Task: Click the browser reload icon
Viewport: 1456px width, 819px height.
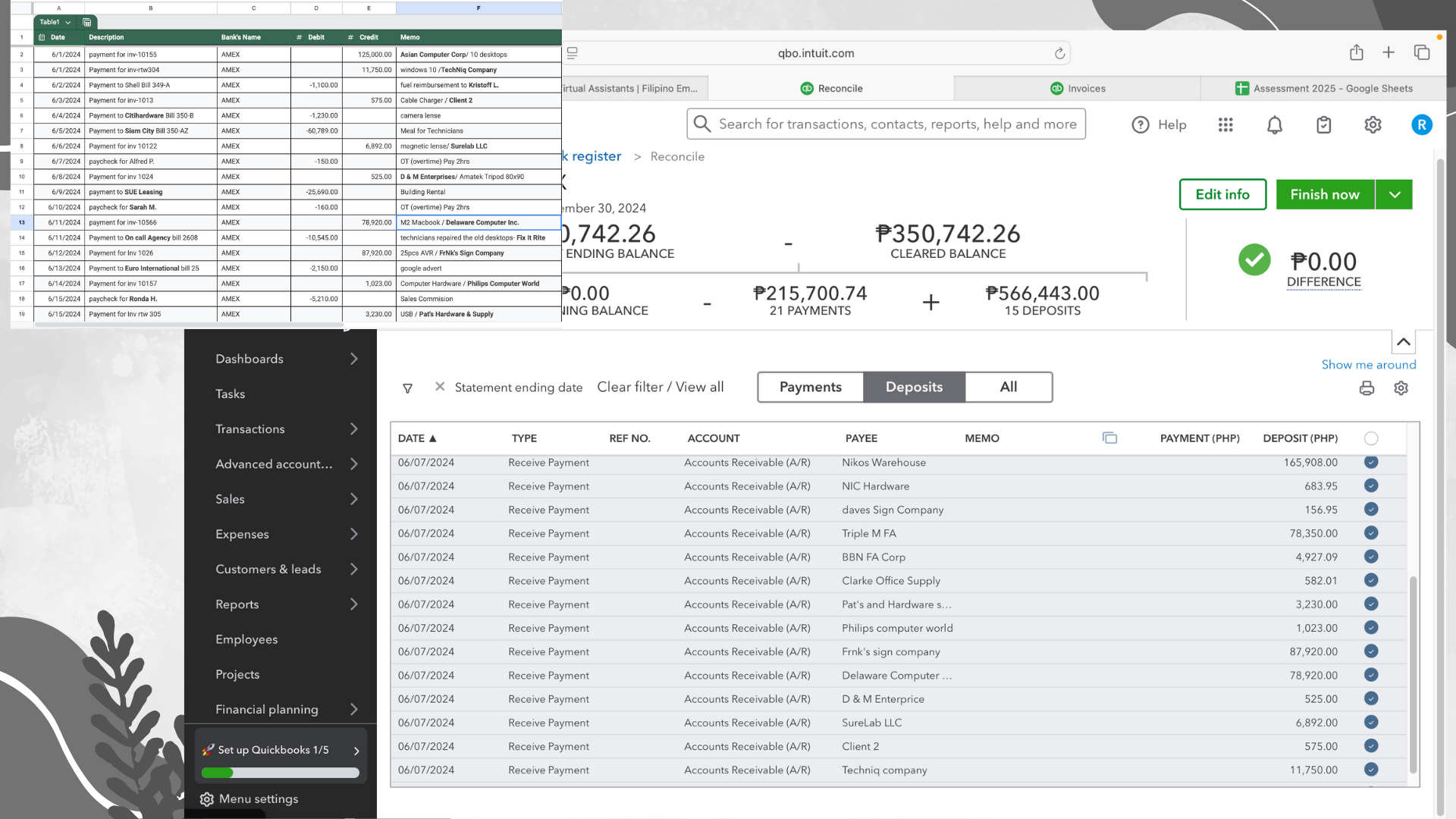Action: (1059, 53)
